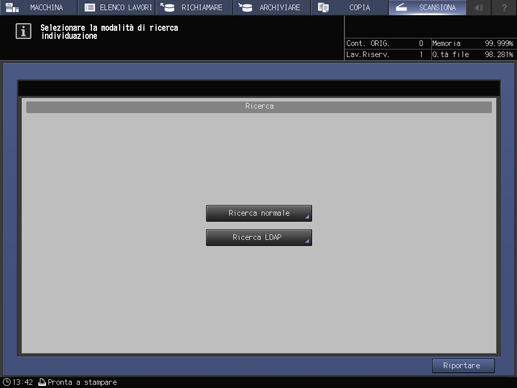Click the speaker sound icon
Screen dimensions: 517x388
point(479,7)
